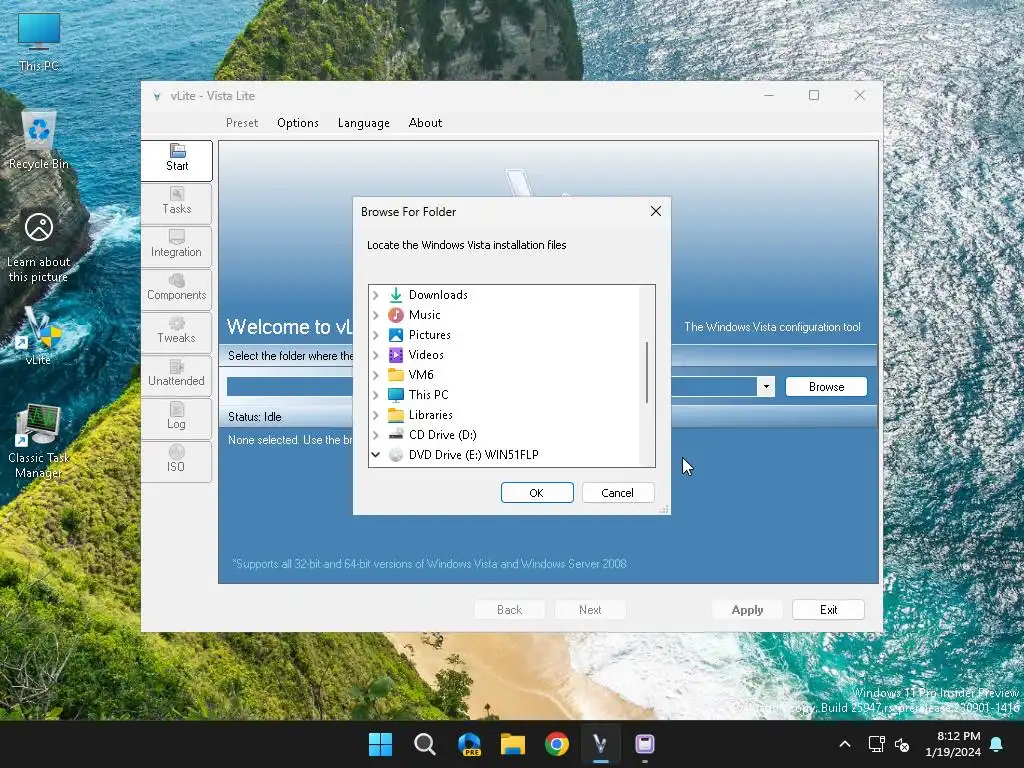Confirm folder selection with OK
This screenshot has width=1024, height=768.
click(x=537, y=492)
